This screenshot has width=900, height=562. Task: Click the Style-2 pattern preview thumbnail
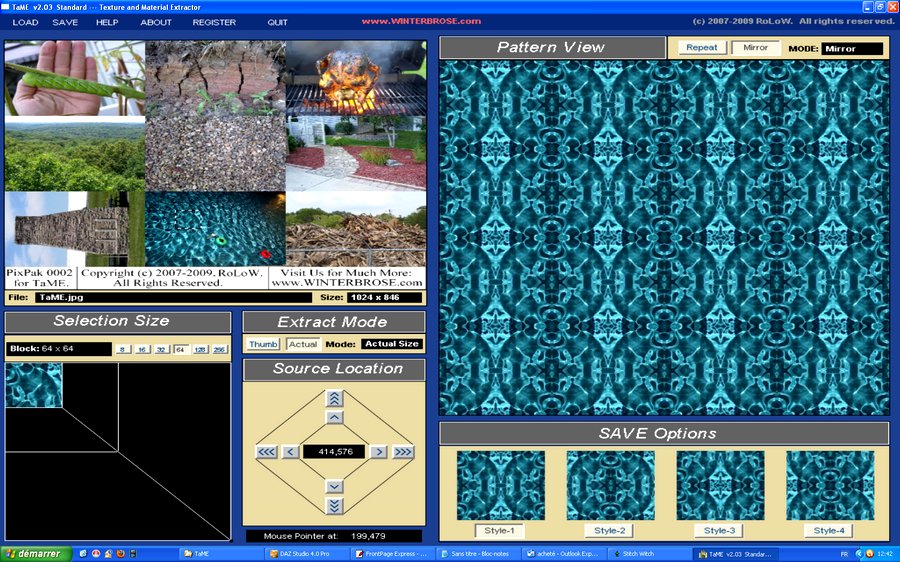click(x=610, y=486)
